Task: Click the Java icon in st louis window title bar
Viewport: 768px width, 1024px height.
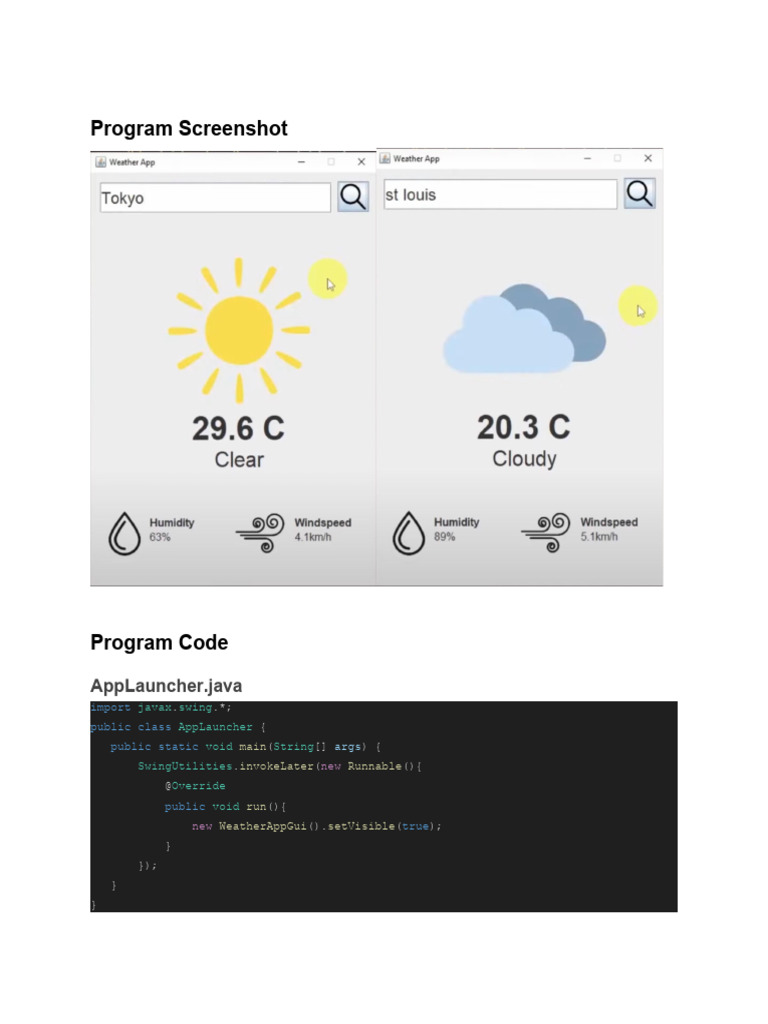Action: point(385,159)
